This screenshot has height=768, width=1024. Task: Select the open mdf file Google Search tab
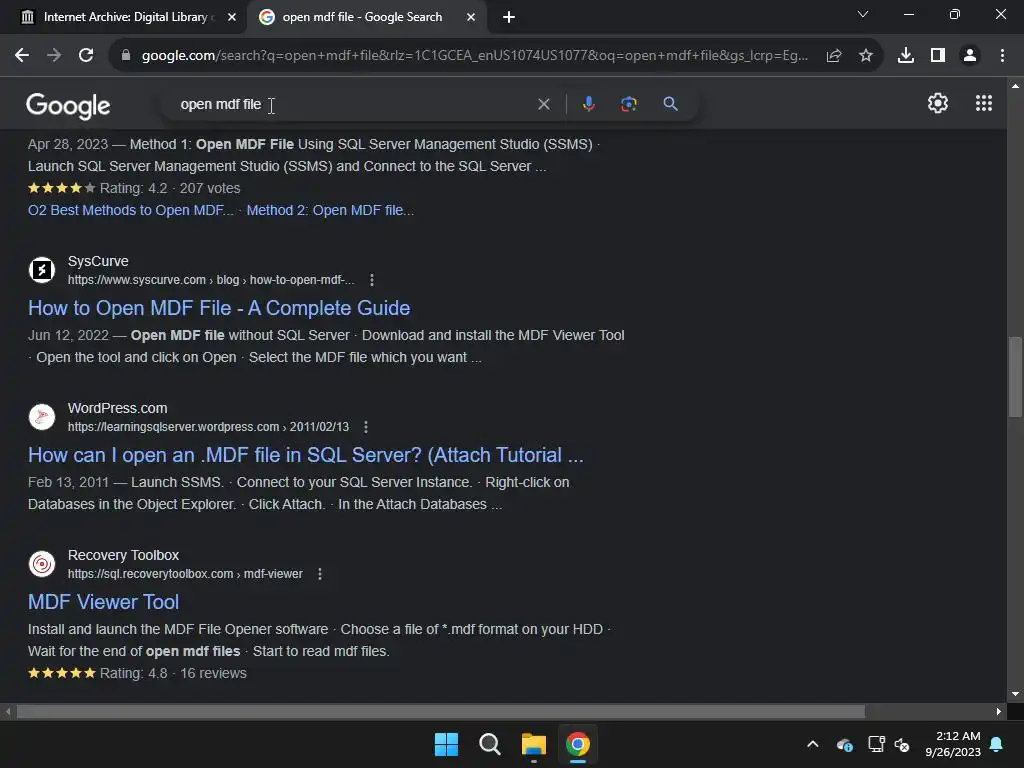[x=362, y=17]
